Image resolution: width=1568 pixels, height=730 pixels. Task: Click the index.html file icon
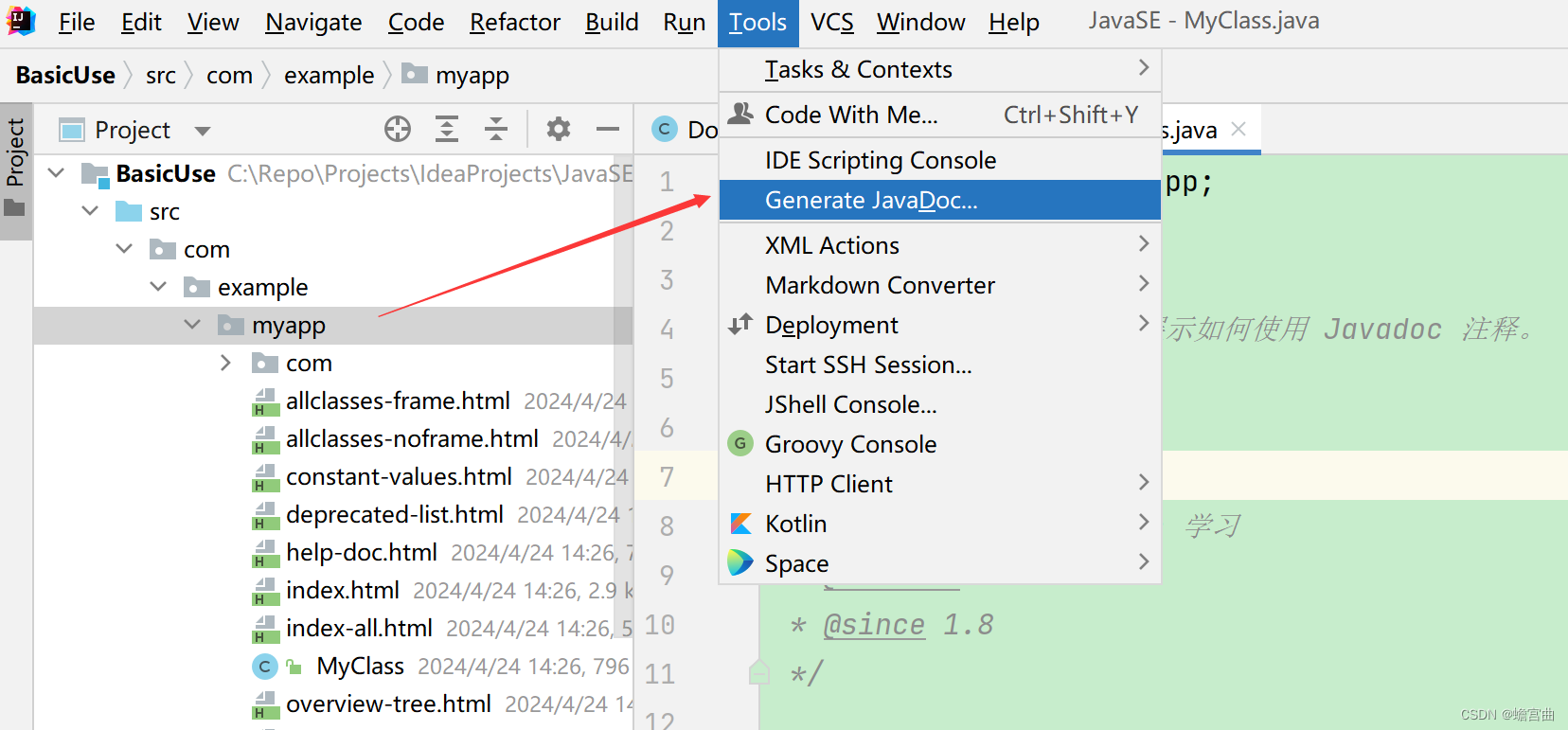point(265,592)
